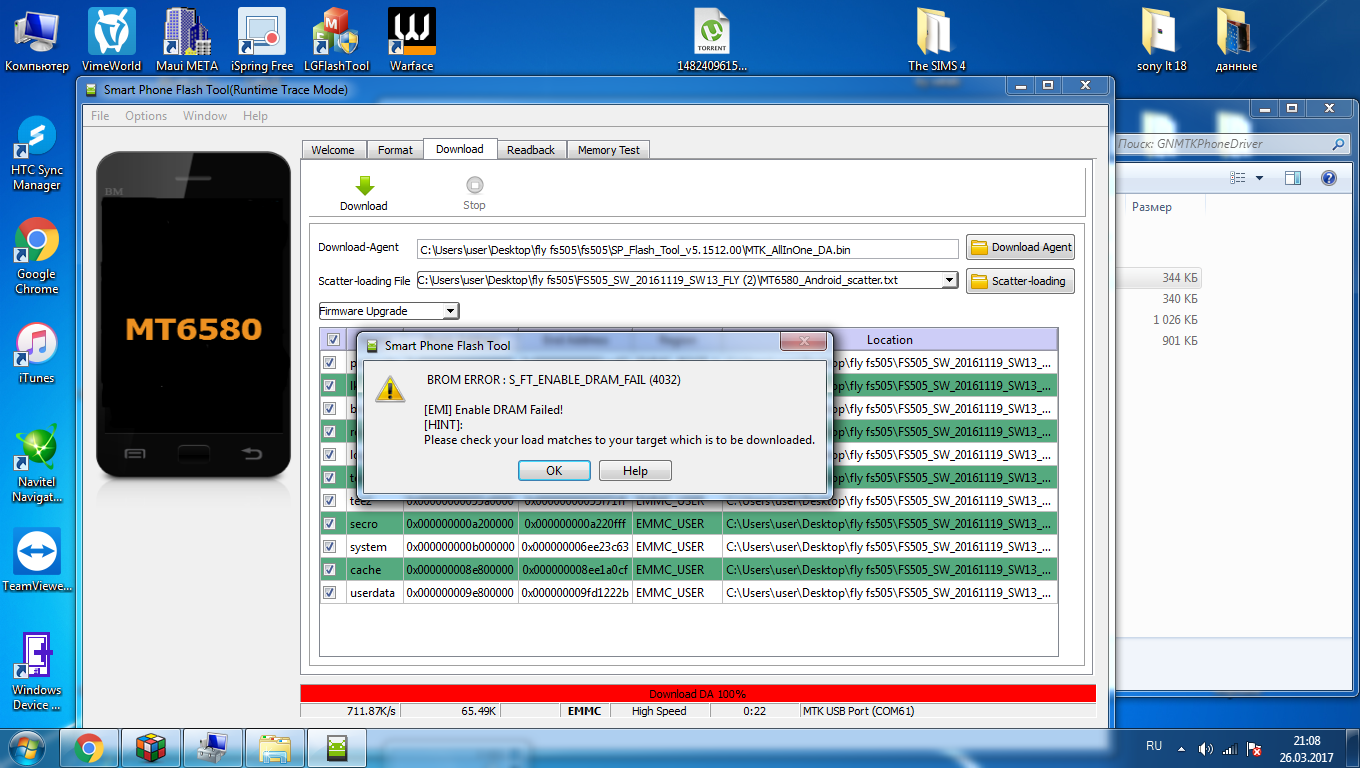Click the Stop icon in toolbar
Image resolution: width=1360 pixels, height=768 pixels.
pyautogui.click(x=474, y=186)
